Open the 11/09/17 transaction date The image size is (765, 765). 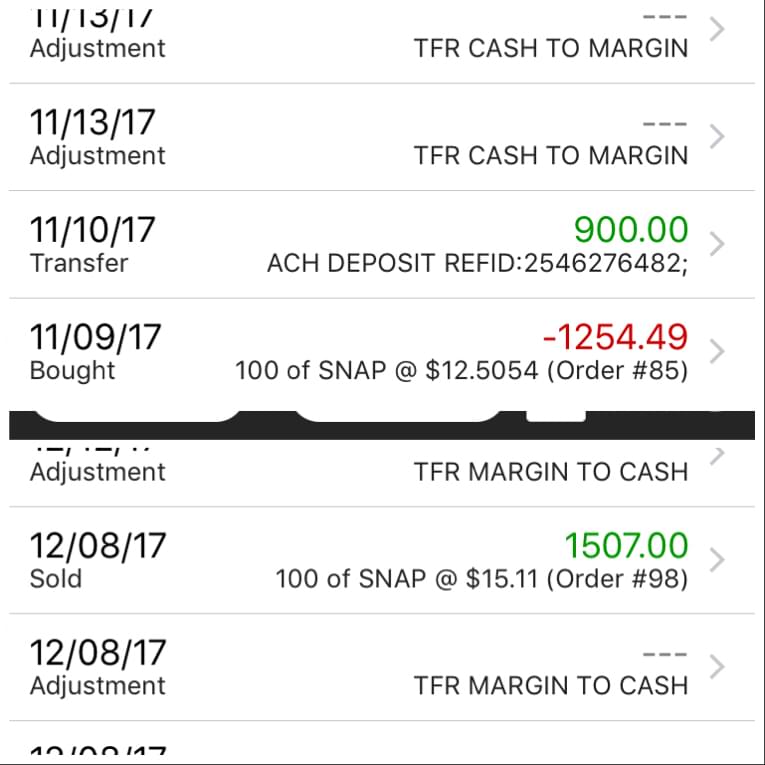pos(95,337)
